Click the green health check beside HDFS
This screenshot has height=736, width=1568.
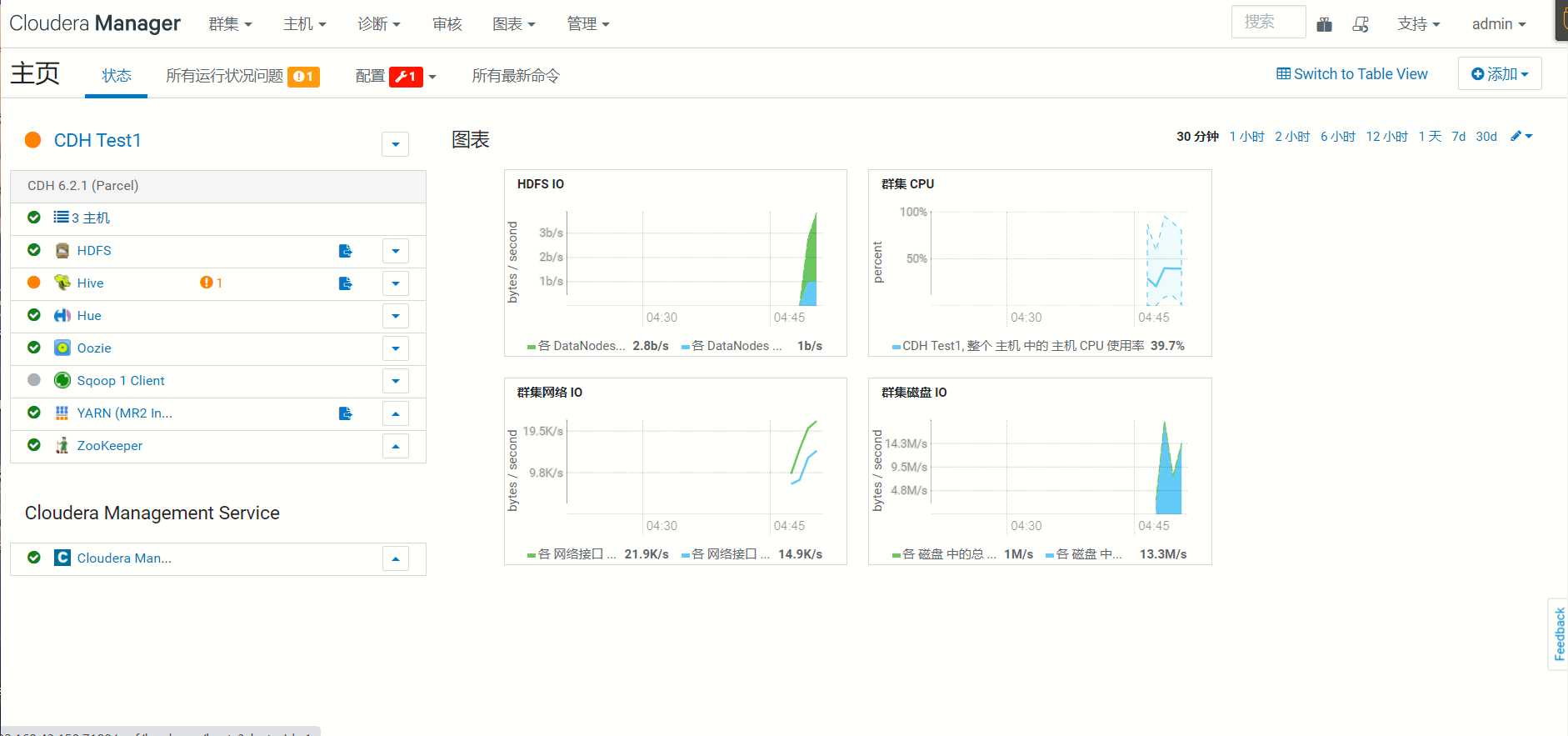tap(34, 250)
